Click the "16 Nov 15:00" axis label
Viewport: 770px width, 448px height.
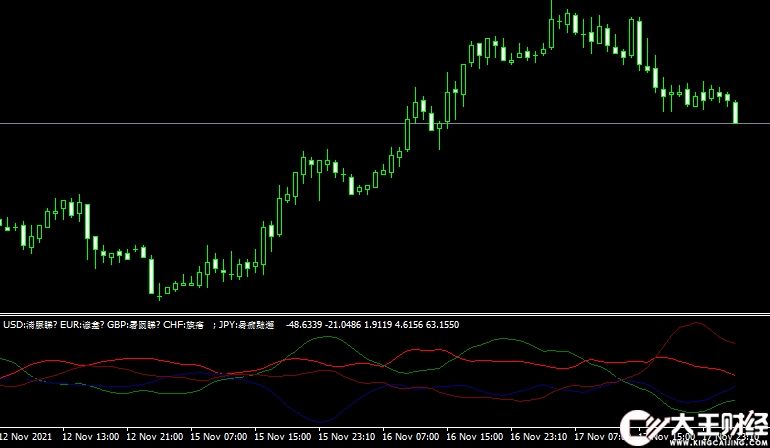(475, 436)
